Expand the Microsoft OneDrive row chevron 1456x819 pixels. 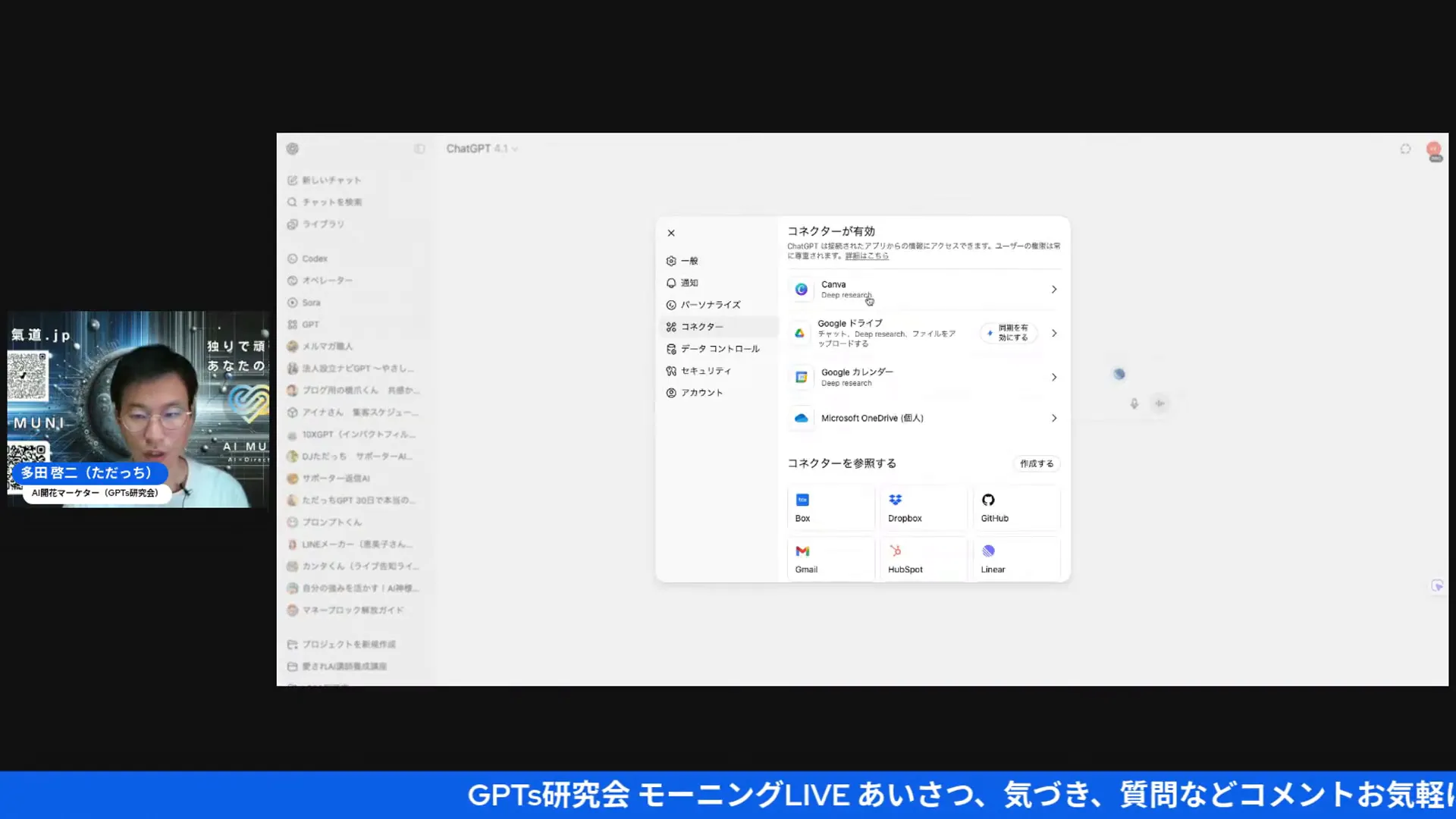(x=1053, y=419)
